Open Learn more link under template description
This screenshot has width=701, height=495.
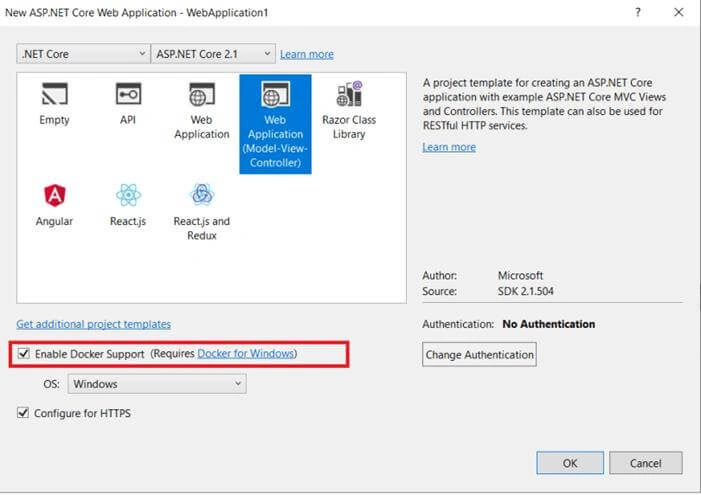pyautogui.click(x=449, y=147)
